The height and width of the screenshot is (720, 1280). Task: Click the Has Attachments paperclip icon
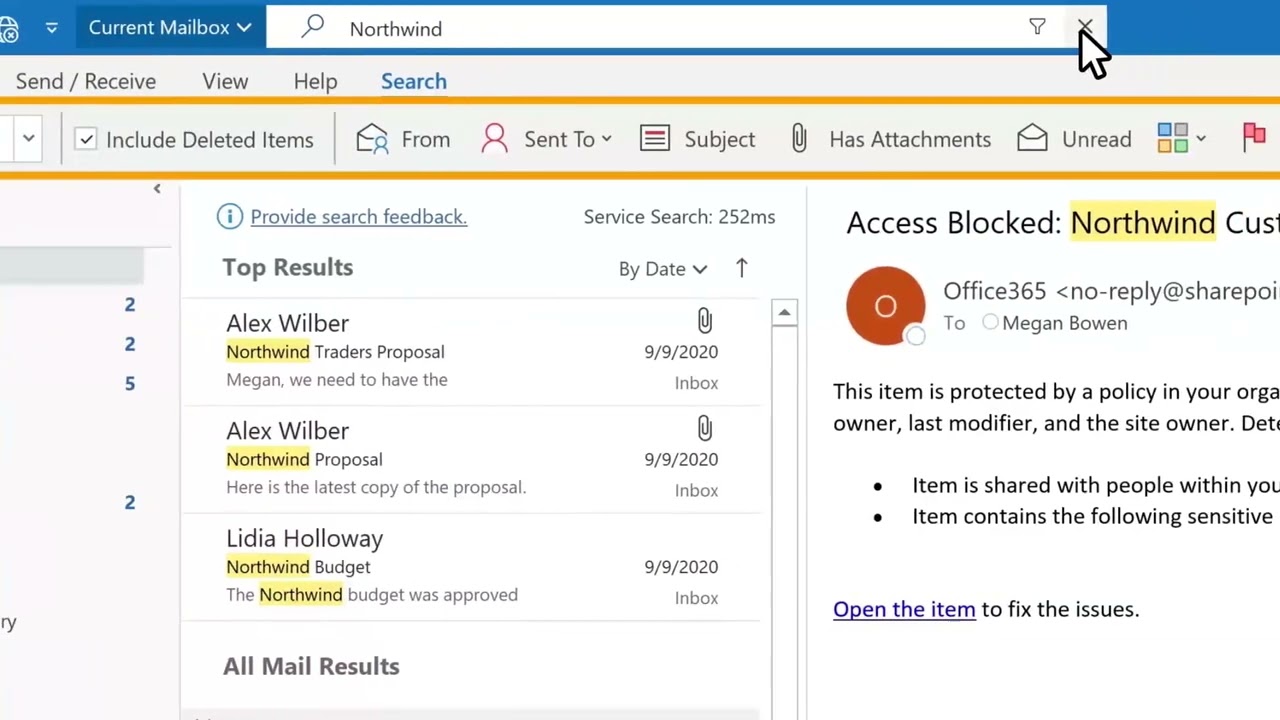(799, 139)
